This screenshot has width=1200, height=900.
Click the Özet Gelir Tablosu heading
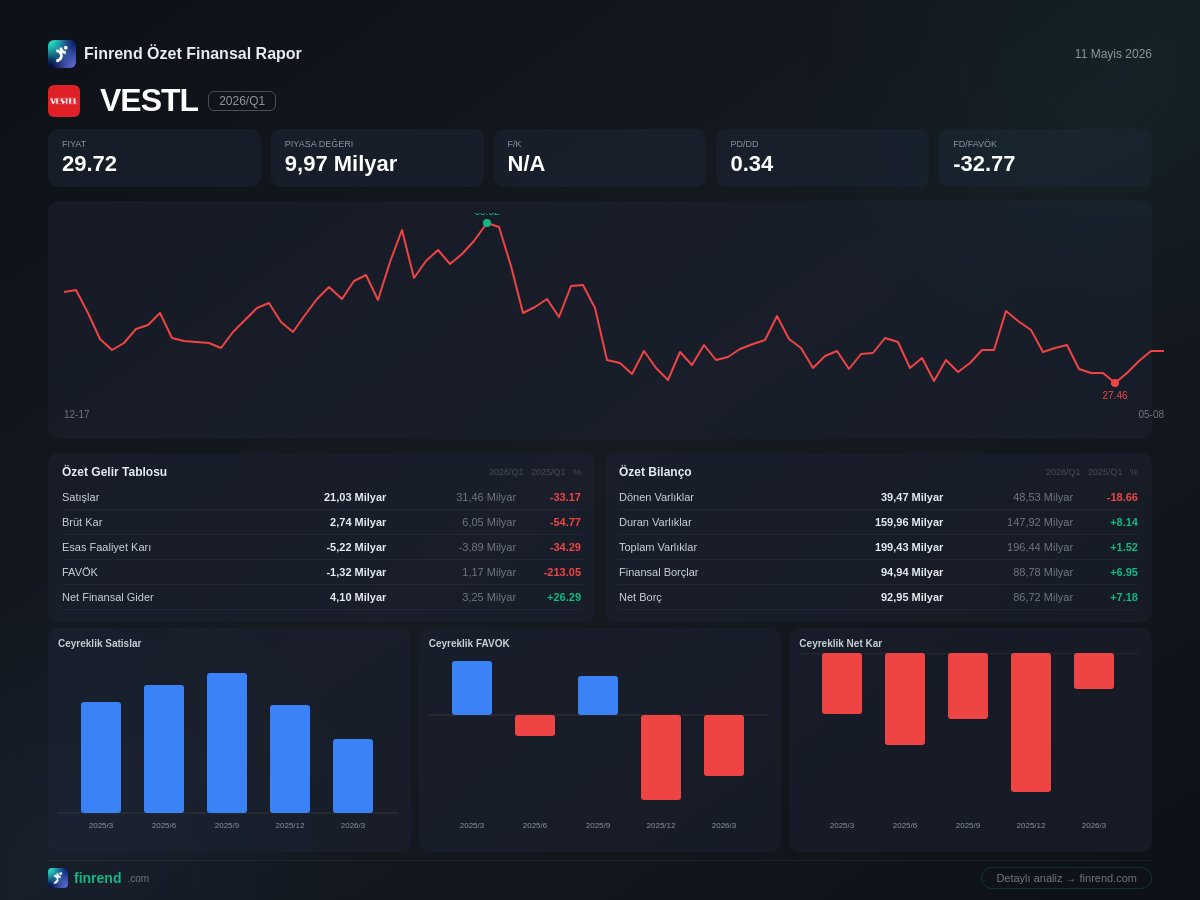coord(114,472)
